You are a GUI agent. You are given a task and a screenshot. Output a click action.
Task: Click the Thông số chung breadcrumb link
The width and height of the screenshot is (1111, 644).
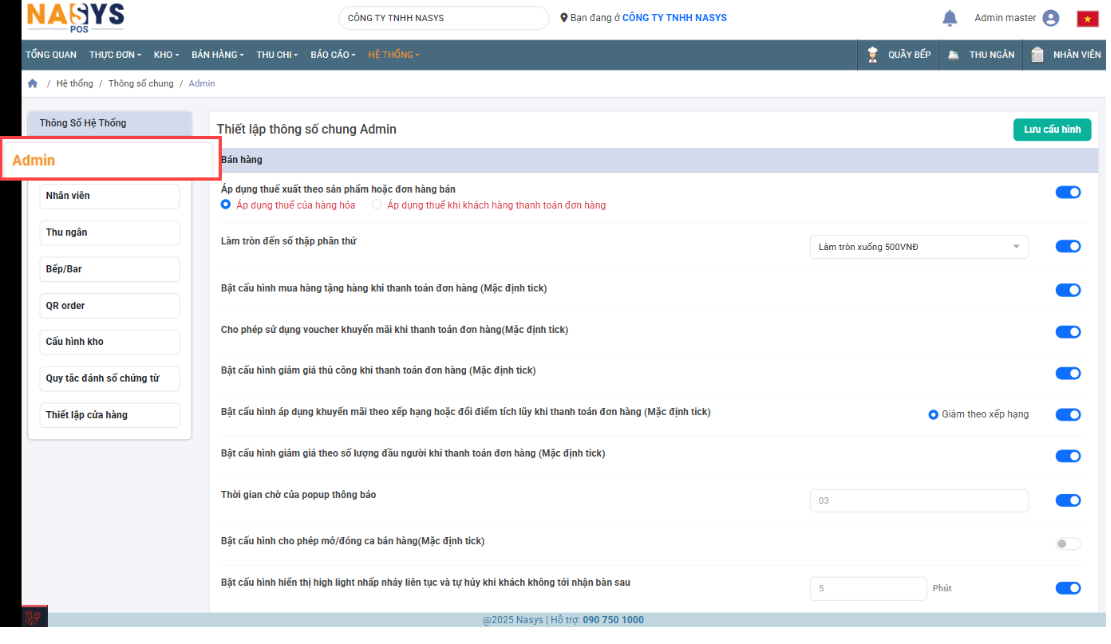pos(140,84)
